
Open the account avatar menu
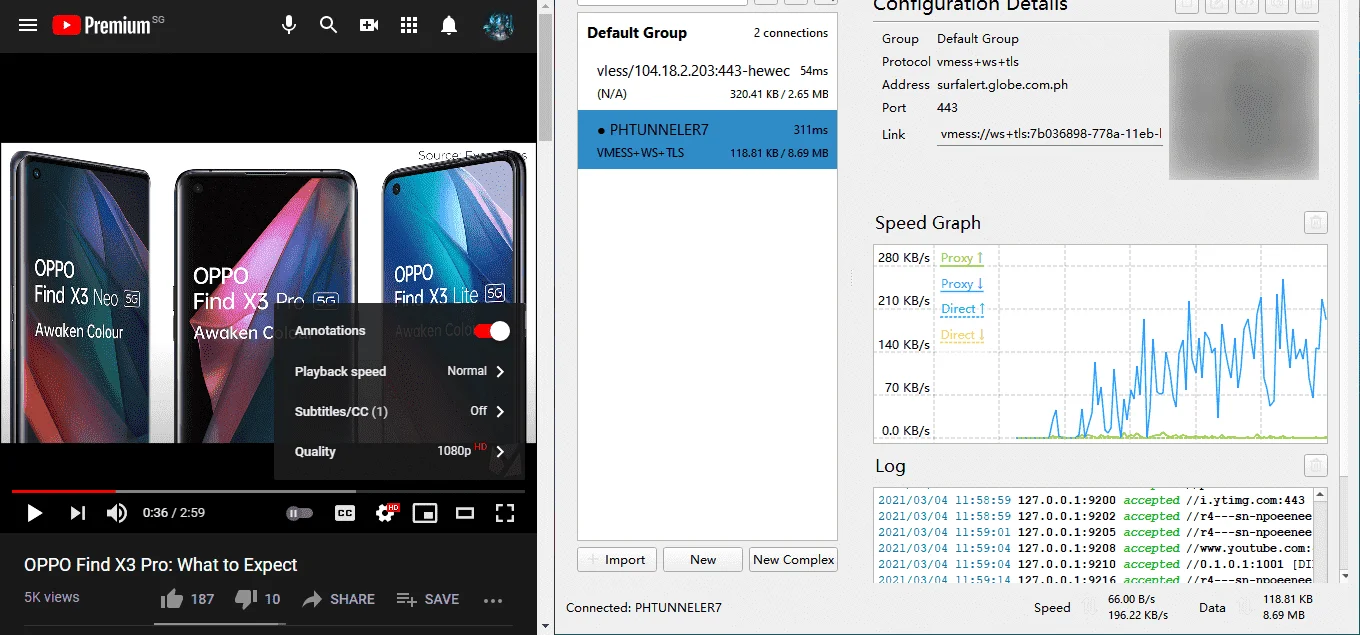pyautogui.click(x=497, y=25)
